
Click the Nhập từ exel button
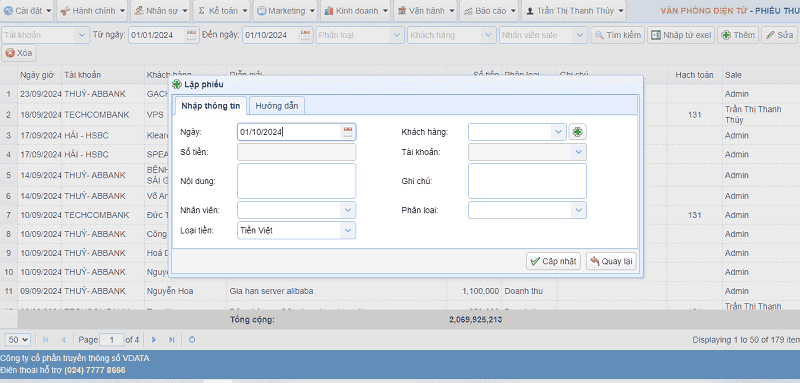click(681, 35)
